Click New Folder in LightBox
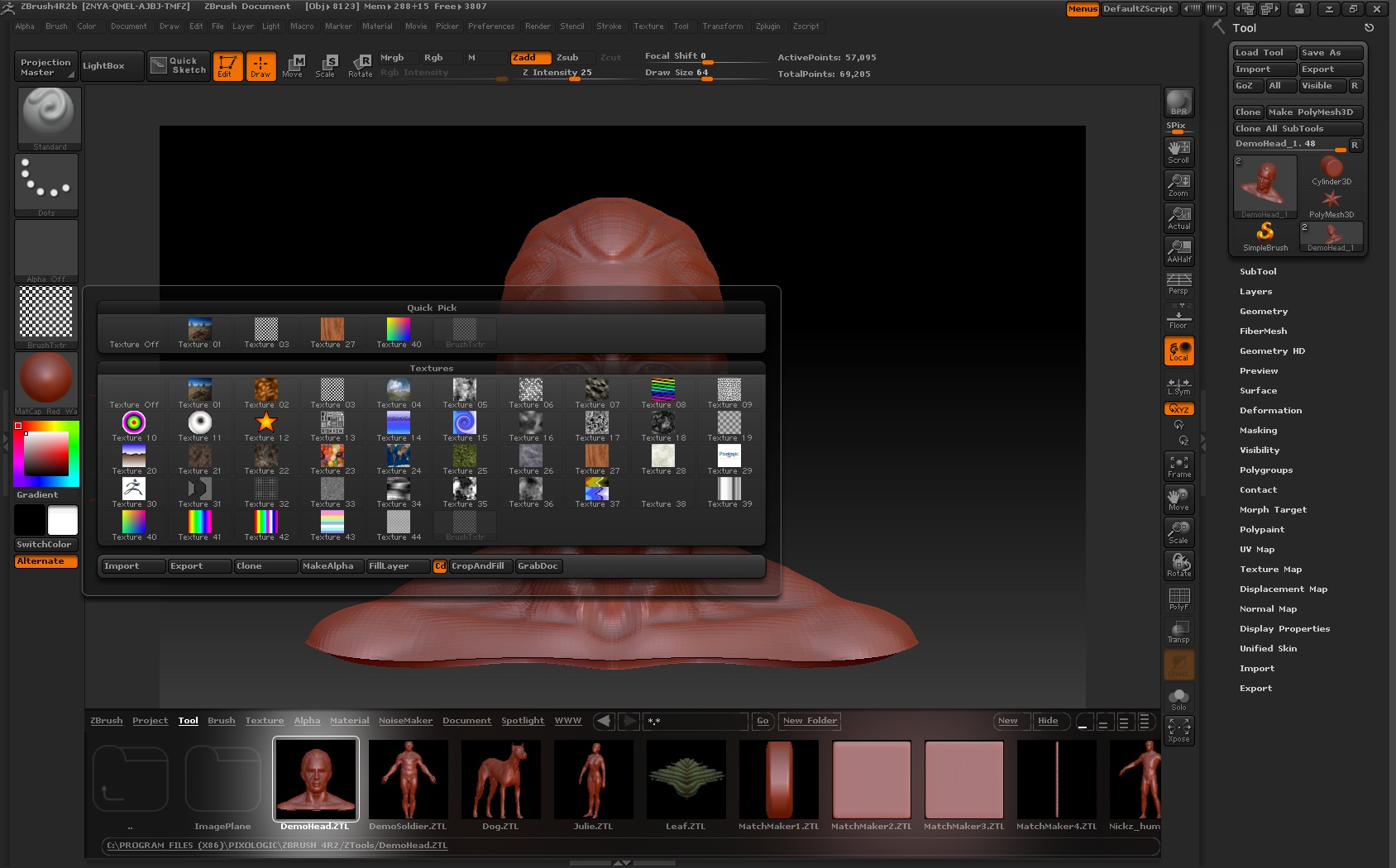This screenshot has width=1396, height=868. tap(810, 721)
